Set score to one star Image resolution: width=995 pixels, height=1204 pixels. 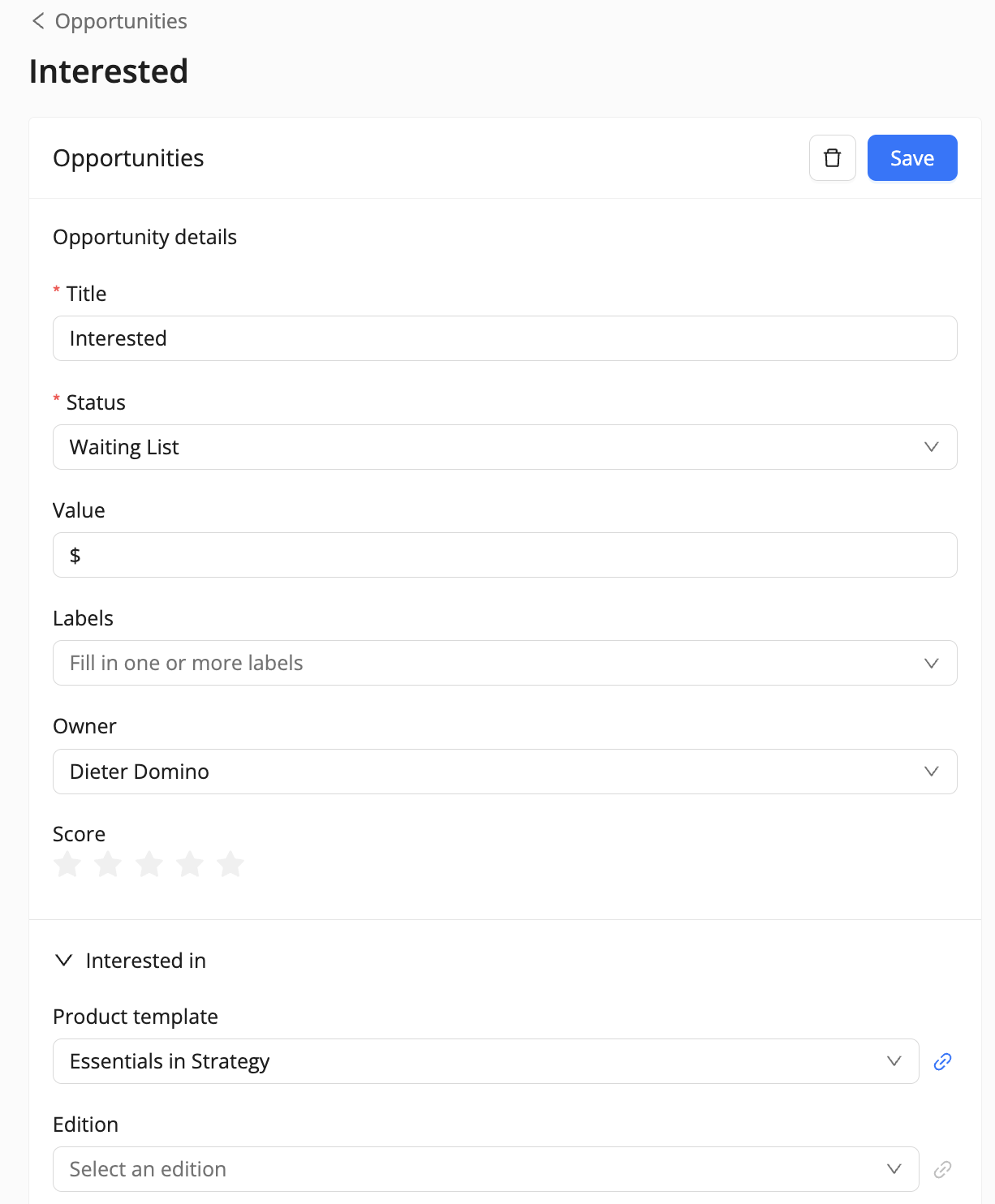tap(67, 864)
